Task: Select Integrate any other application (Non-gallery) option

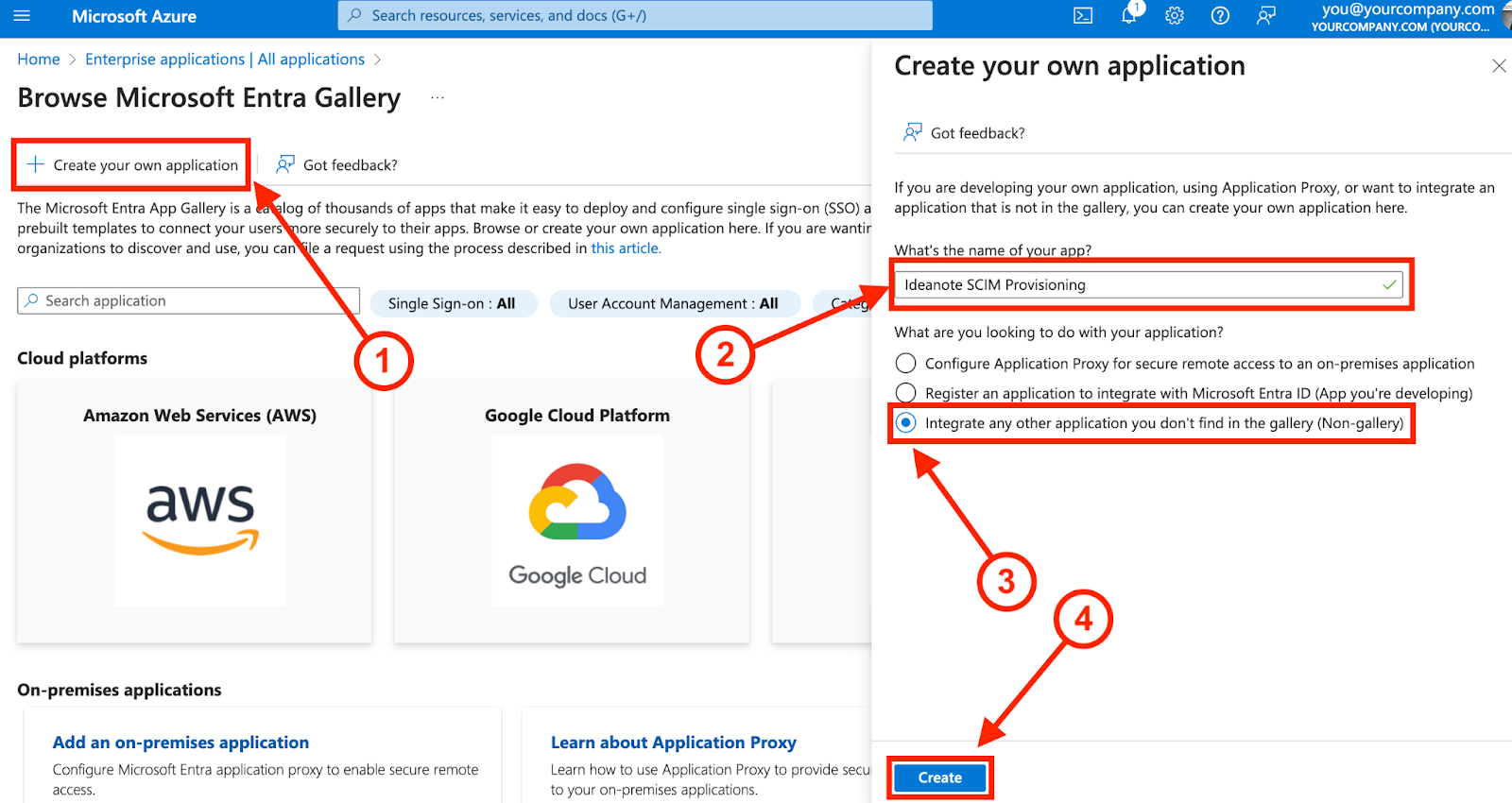Action: coord(905,422)
